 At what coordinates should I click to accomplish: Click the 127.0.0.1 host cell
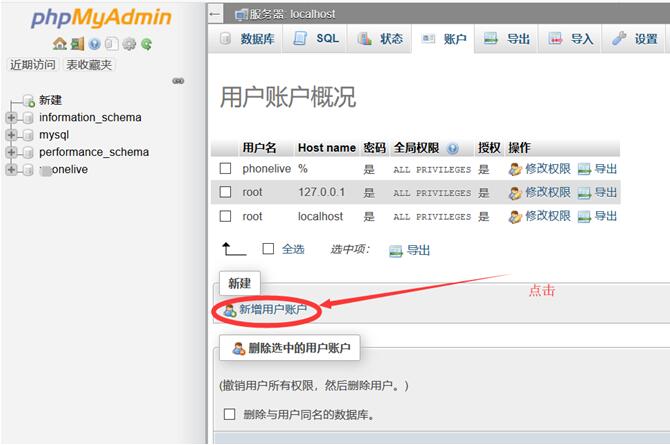pos(321,192)
